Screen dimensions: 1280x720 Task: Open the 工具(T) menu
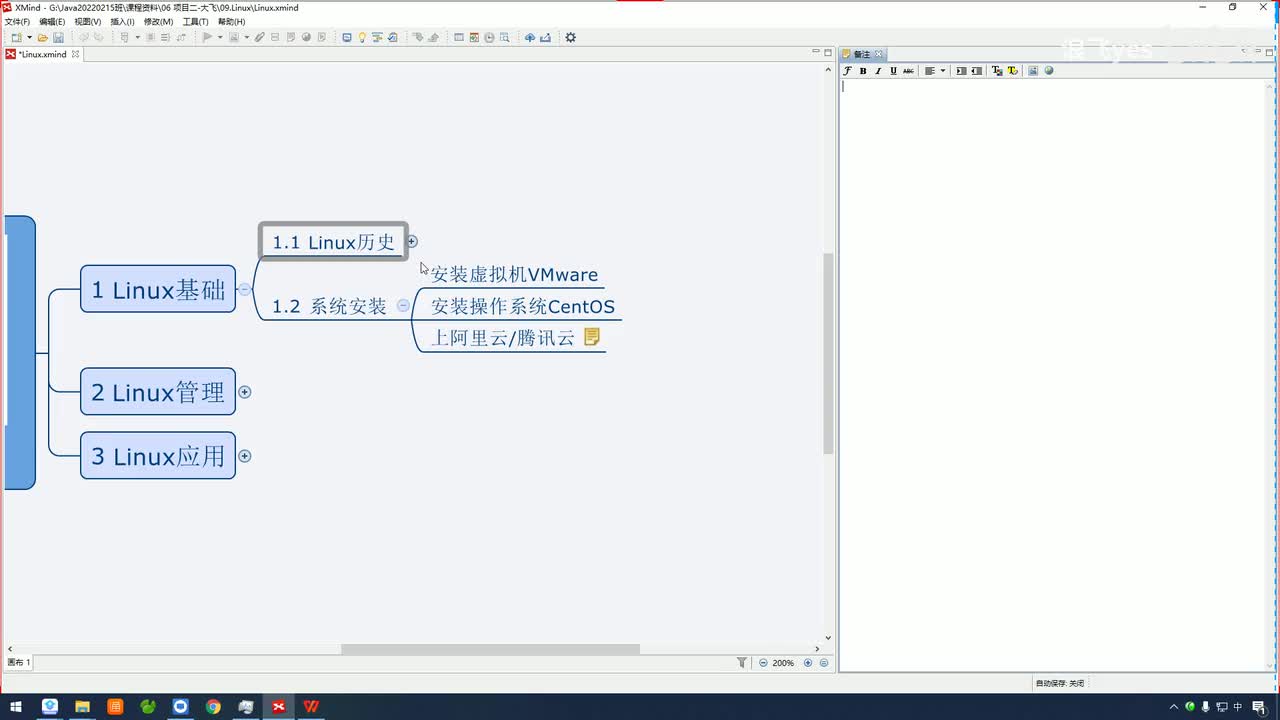195,21
